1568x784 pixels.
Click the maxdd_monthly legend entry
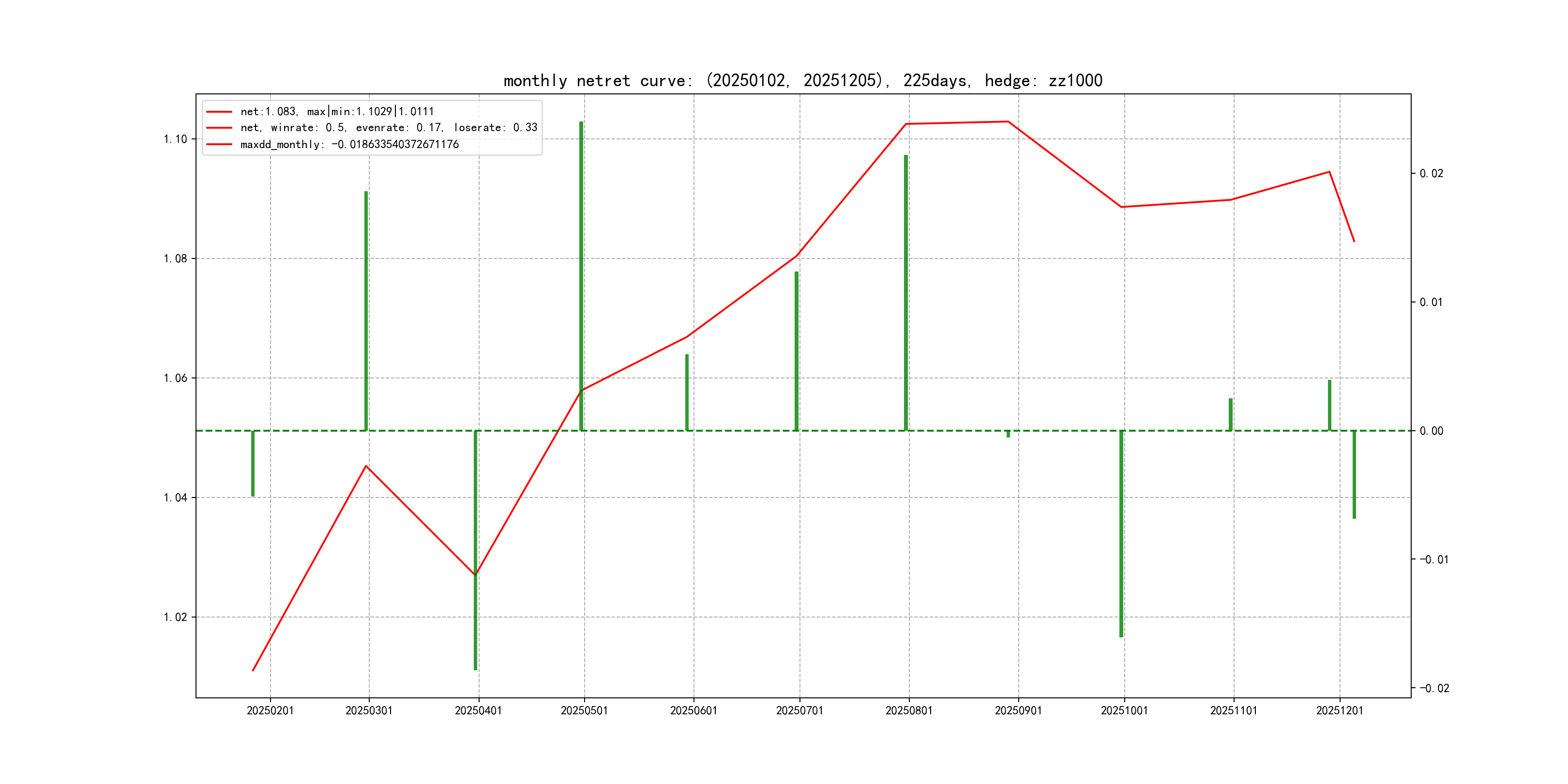[349, 144]
